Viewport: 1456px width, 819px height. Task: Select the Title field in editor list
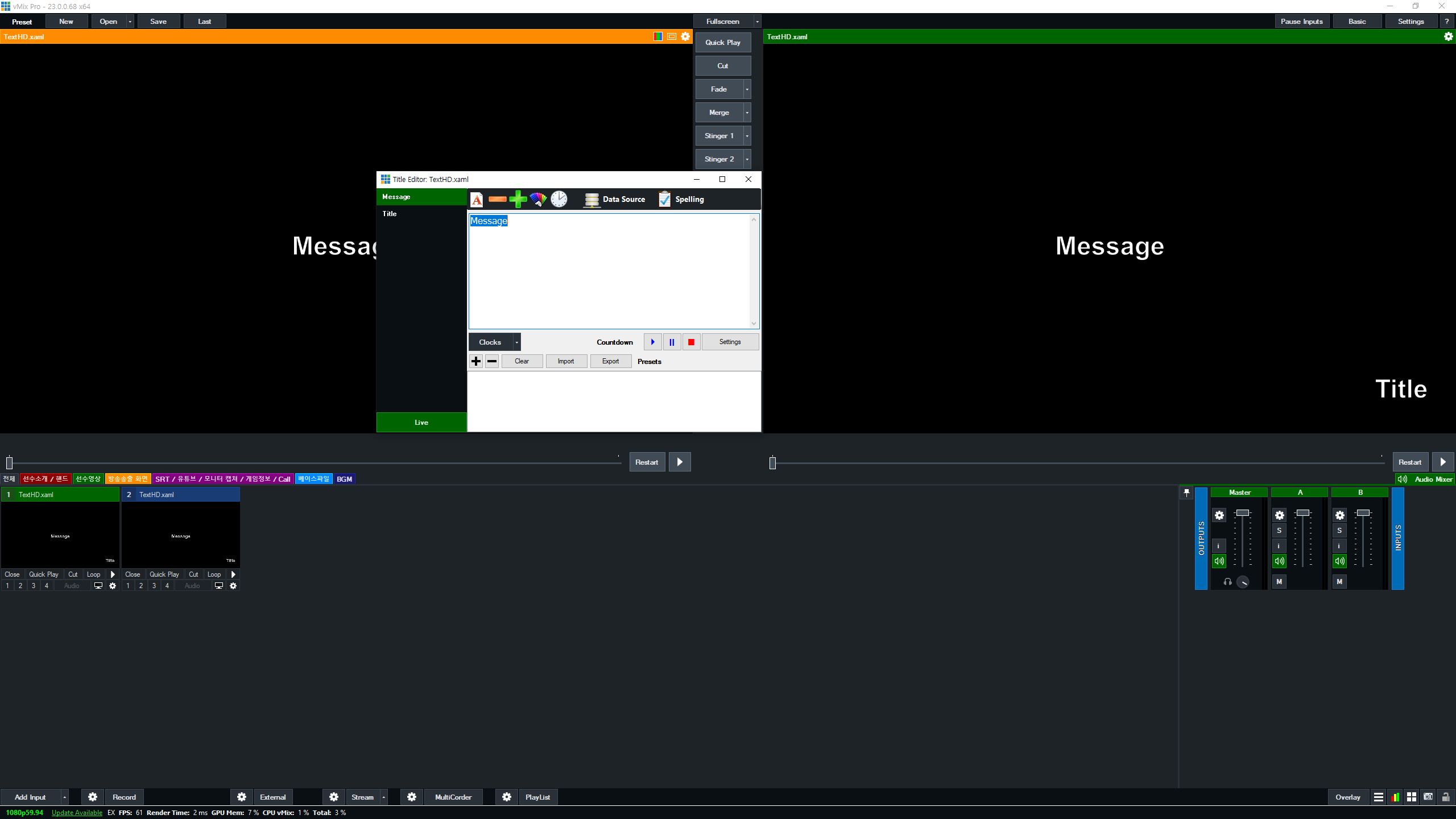(x=390, y=214)
